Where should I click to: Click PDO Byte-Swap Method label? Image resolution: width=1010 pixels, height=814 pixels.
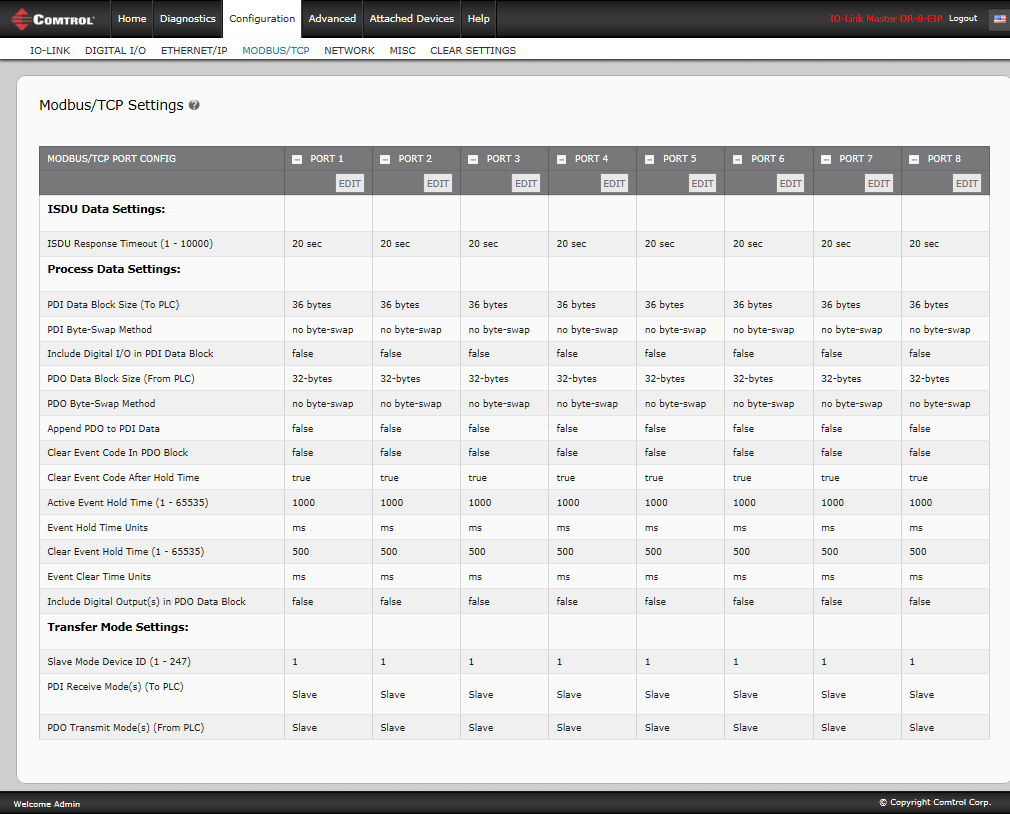[x=101, y=403]
